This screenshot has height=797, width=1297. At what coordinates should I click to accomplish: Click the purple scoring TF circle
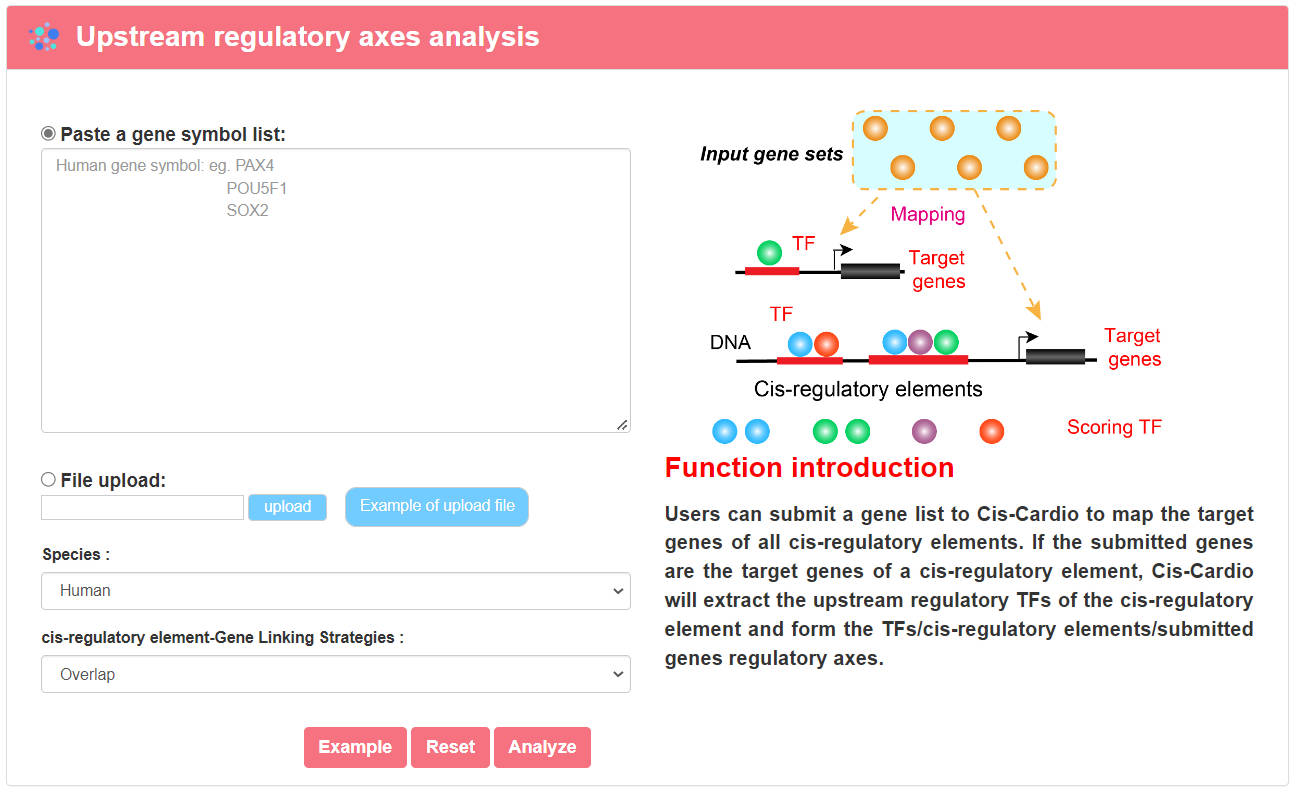pos(924,431)
